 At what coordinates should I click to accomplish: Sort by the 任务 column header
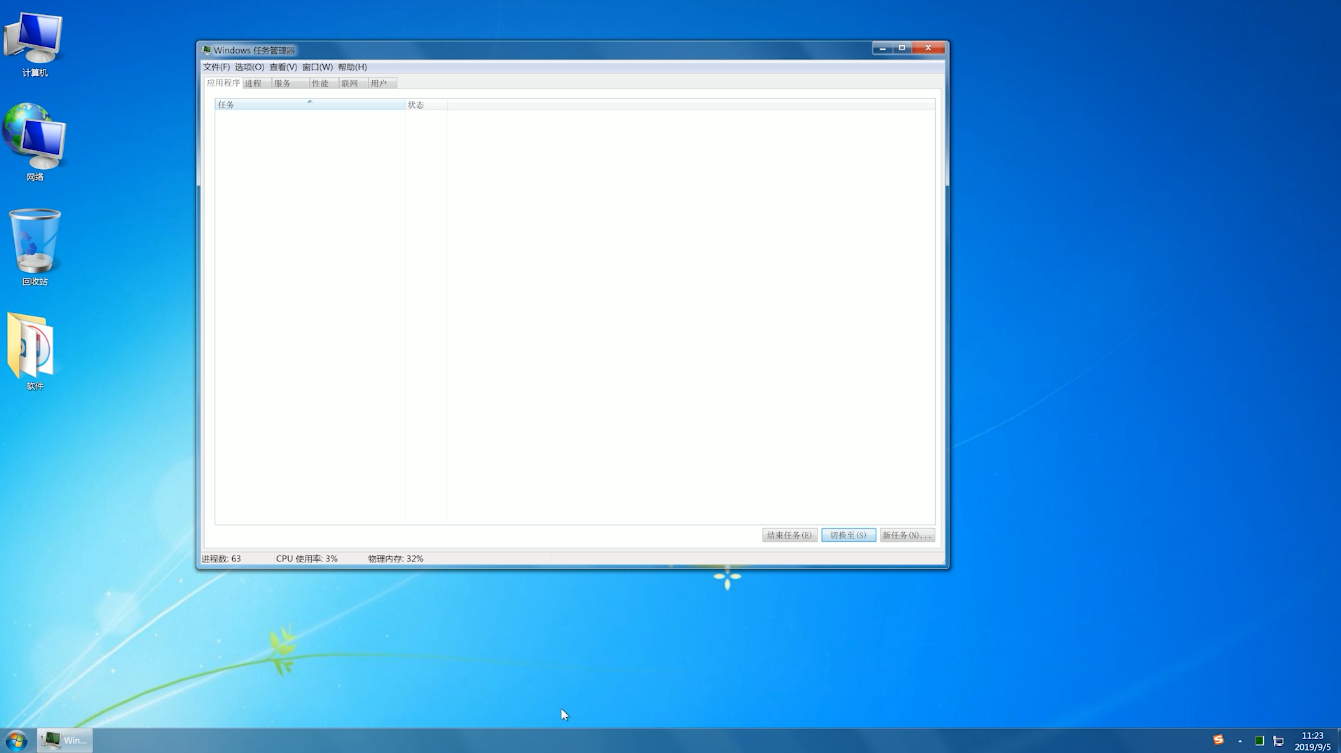click(x=310, y=105)
